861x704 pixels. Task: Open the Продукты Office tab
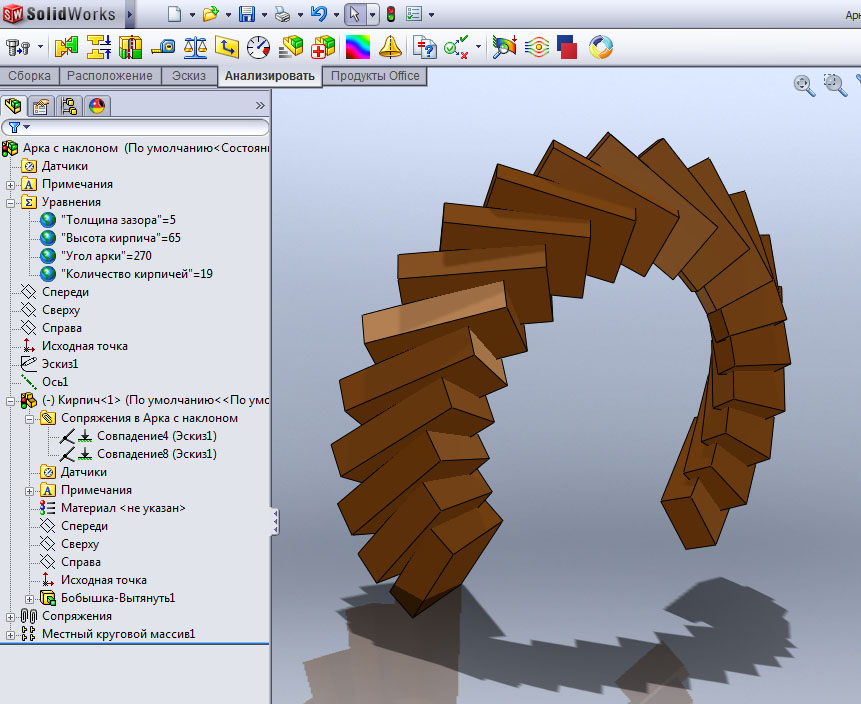pos(375,76)
